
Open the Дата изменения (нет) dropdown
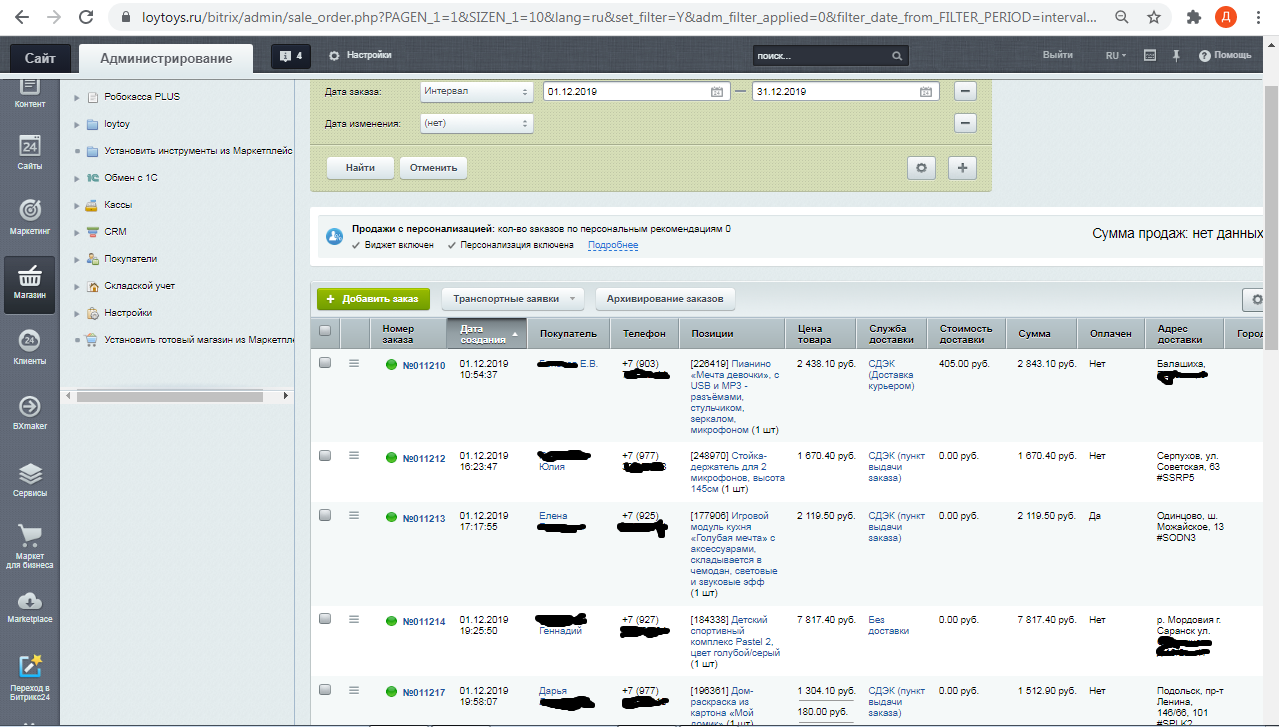click(x=477, y=124)
